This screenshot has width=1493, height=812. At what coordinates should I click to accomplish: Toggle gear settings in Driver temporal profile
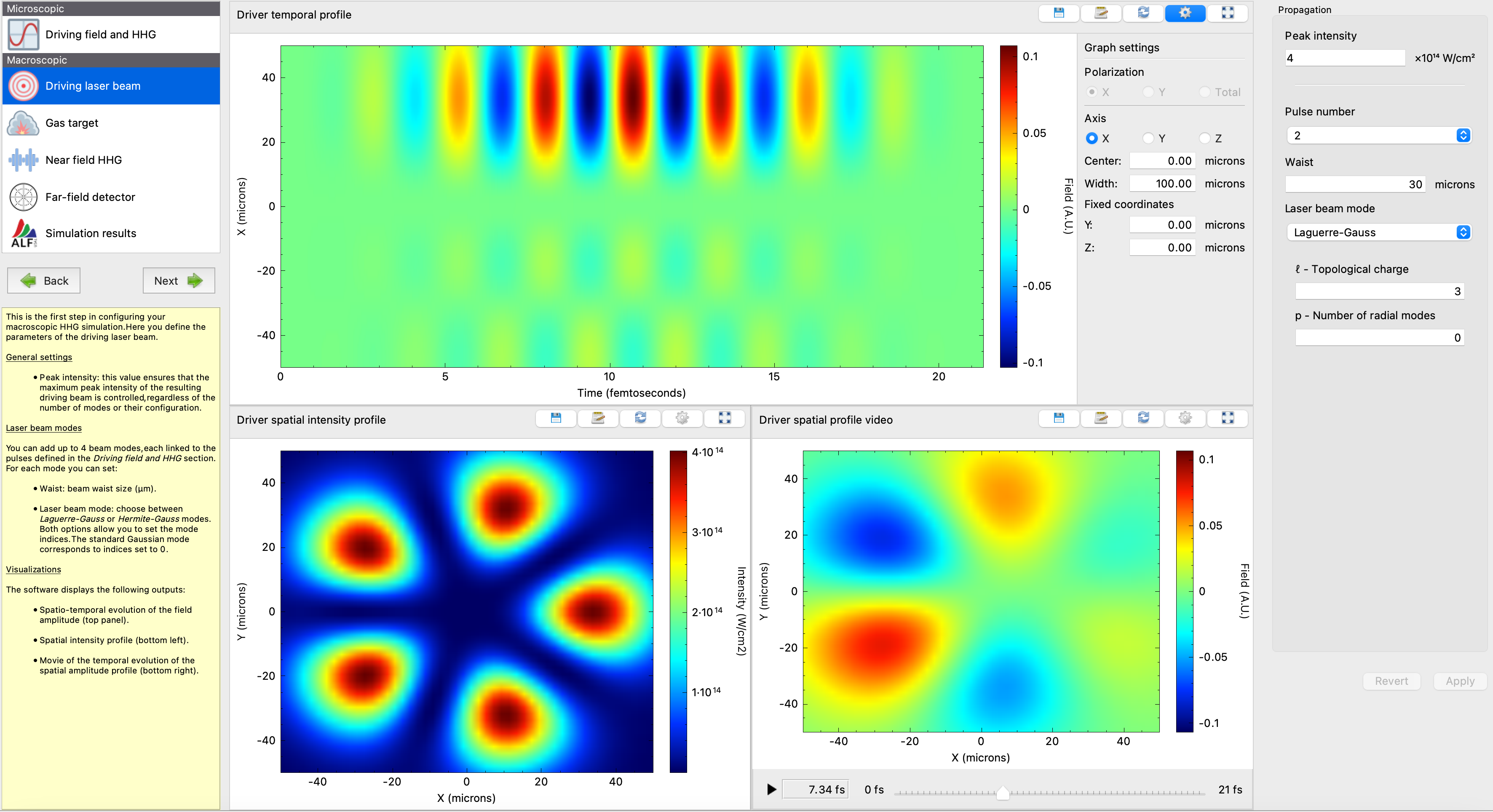[1185, 13]
